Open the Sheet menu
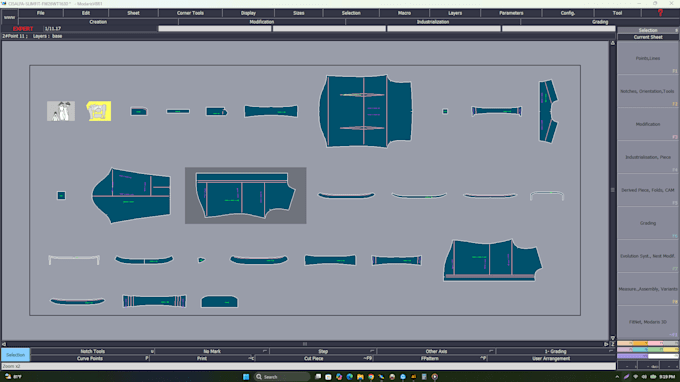The width and height of the screenshot is (680, 382). pyautogui.click(x=133, y=13)
